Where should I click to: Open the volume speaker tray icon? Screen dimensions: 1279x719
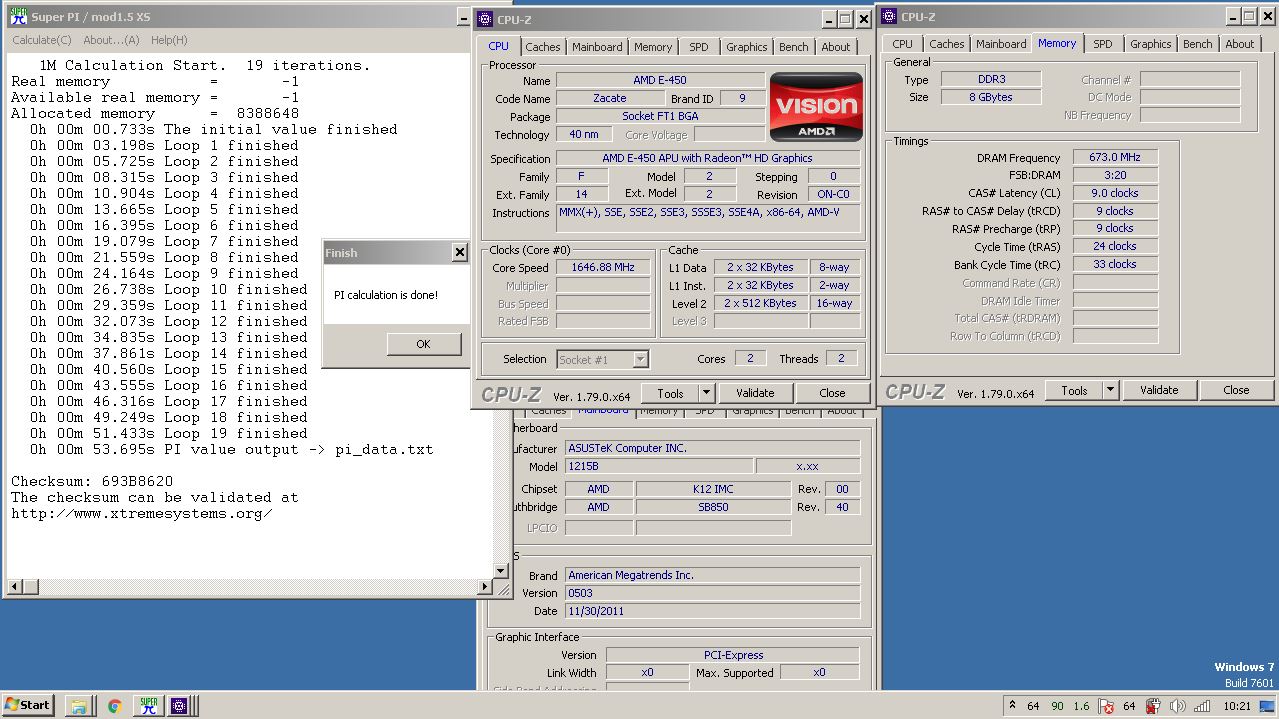pyautogui.click(x=1176, y=706)
